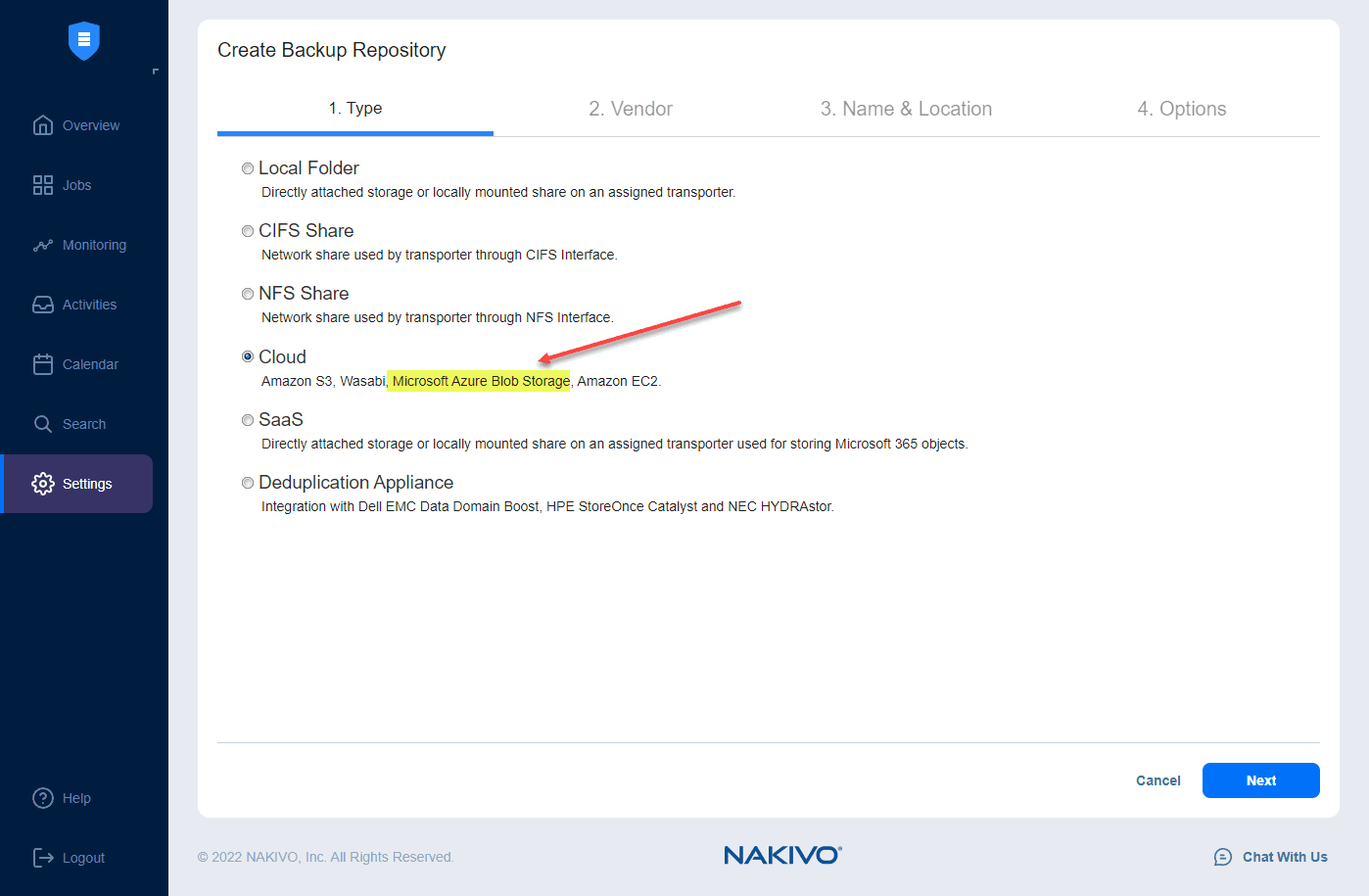Click the Dell EMC Data Domain description
The height and width of the screenshot is (896, 1369).
(547, 506)
